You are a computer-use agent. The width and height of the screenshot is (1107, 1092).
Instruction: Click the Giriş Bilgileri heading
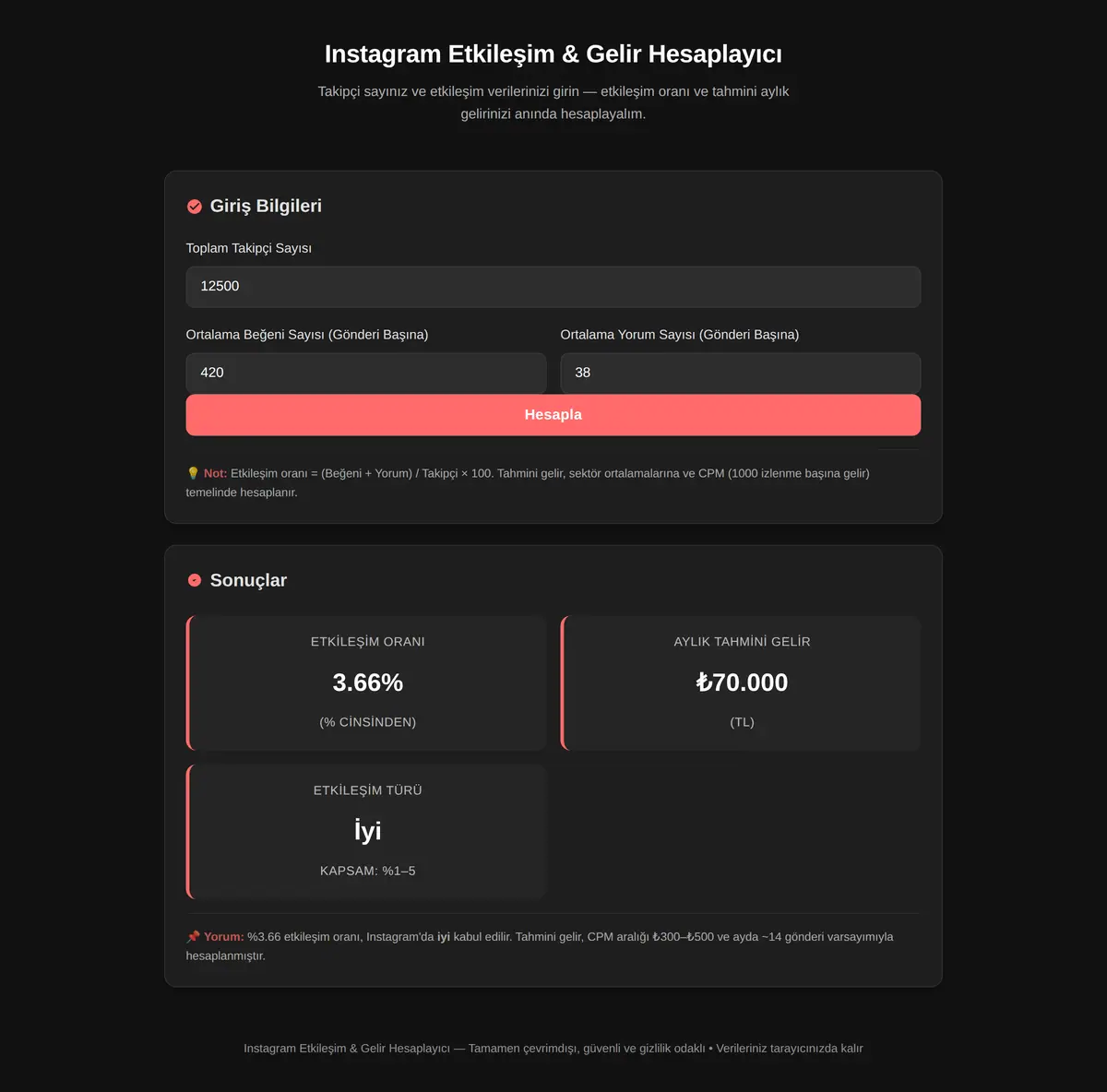[266, 206]
